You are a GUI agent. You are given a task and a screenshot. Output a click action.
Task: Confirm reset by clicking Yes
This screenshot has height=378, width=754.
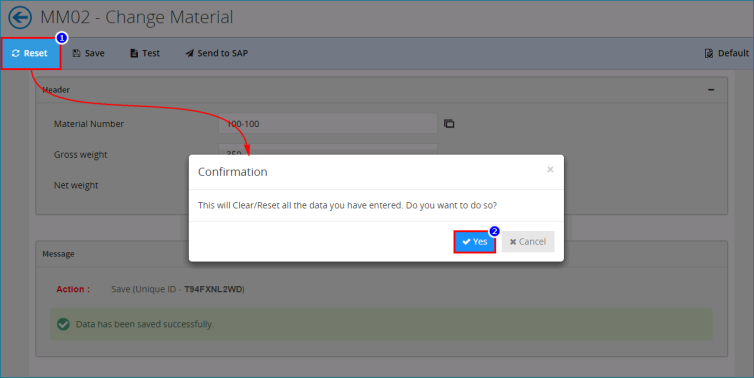(x=475, y=241)
